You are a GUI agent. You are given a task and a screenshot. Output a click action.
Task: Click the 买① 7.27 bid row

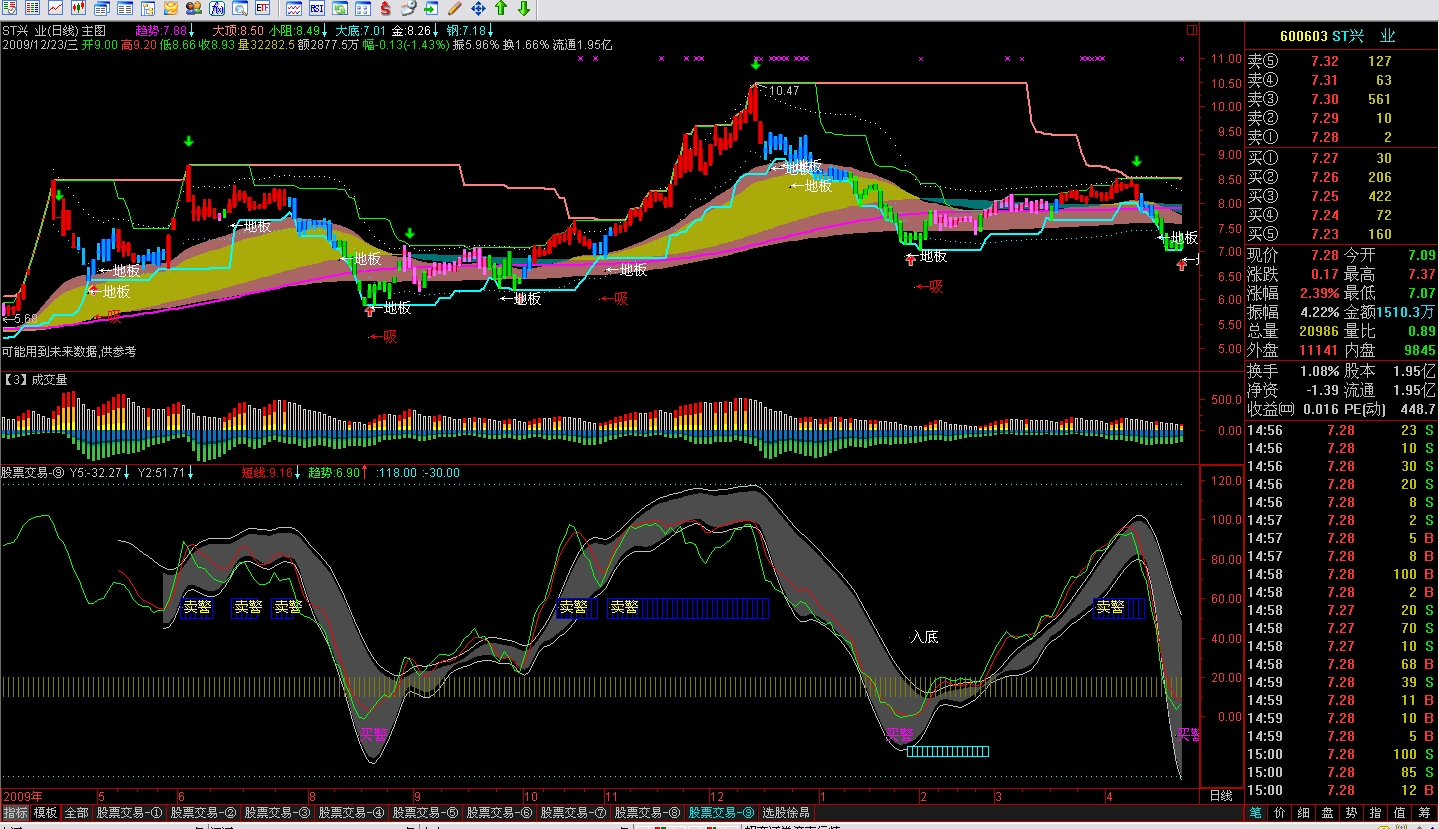click(x=1341, y=158)
